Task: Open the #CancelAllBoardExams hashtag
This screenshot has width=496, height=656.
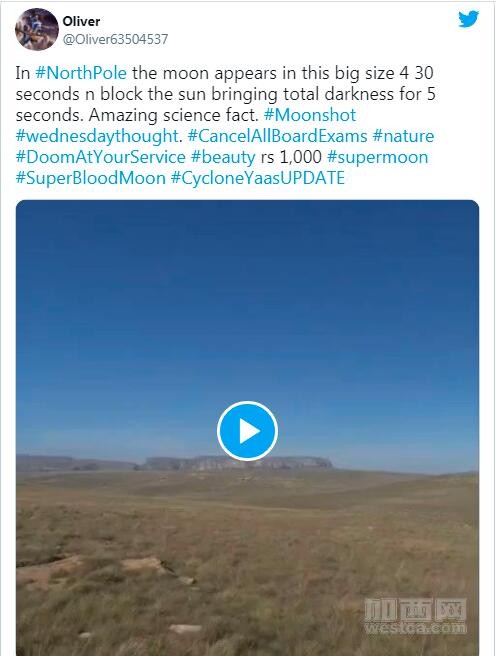Action: click(277, 136)
